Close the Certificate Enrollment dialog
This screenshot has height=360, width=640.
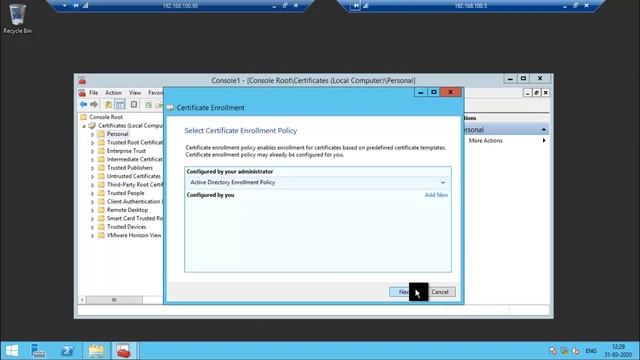tap(450, 92)
